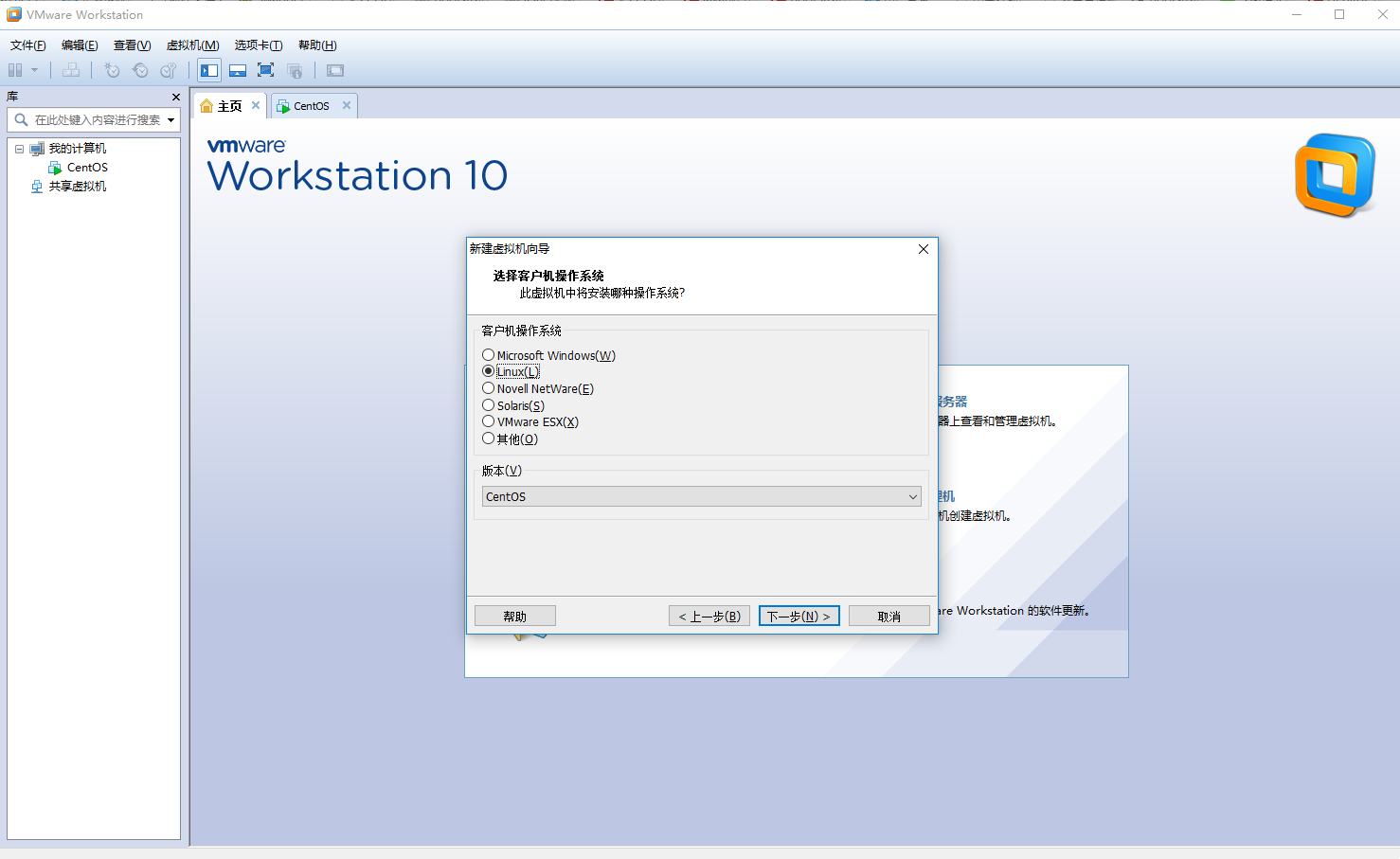Switch to the CentOS tab
The image size is (1400, 859).
pos(312,106)
